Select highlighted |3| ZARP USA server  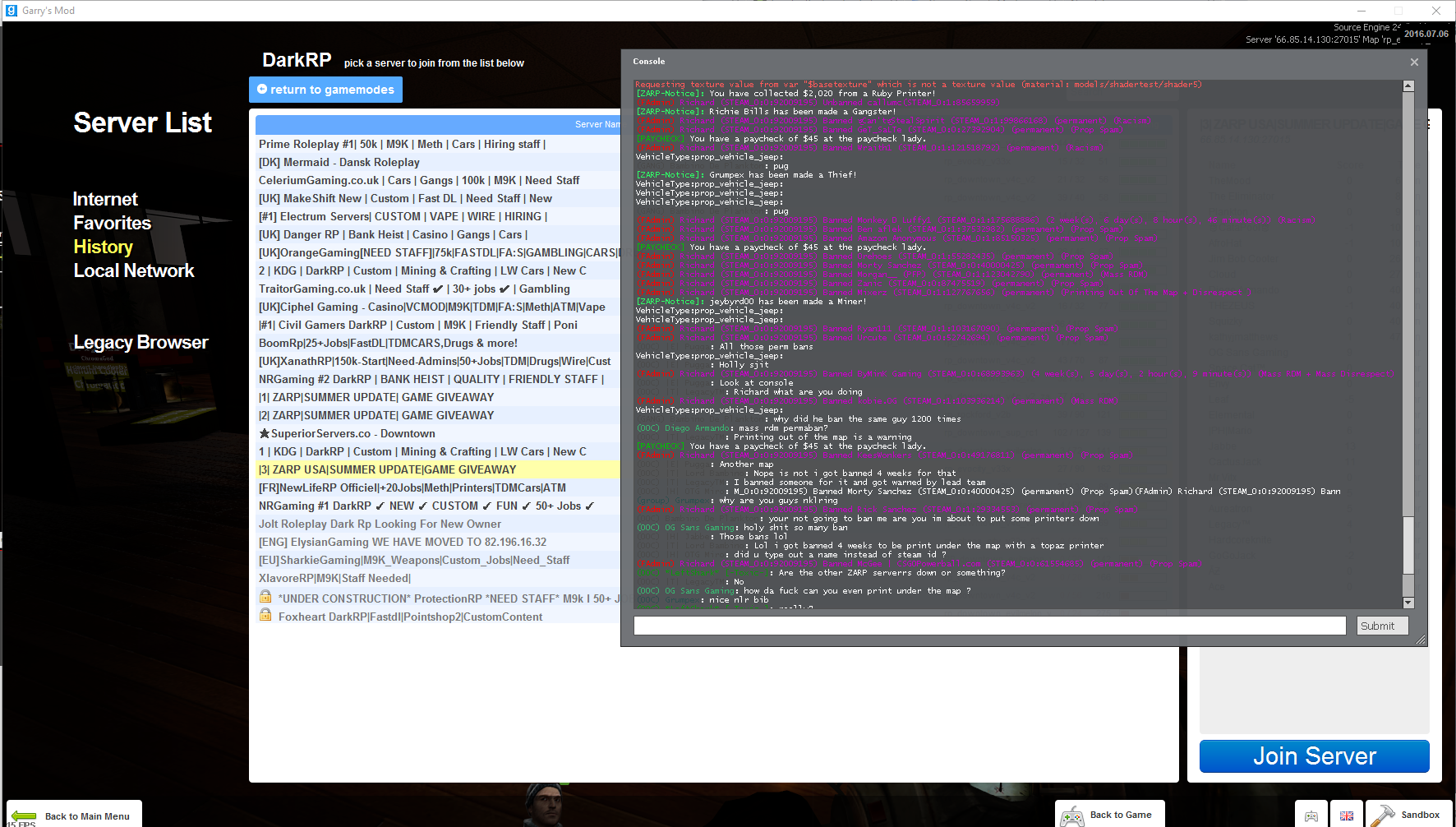(438, 469)
